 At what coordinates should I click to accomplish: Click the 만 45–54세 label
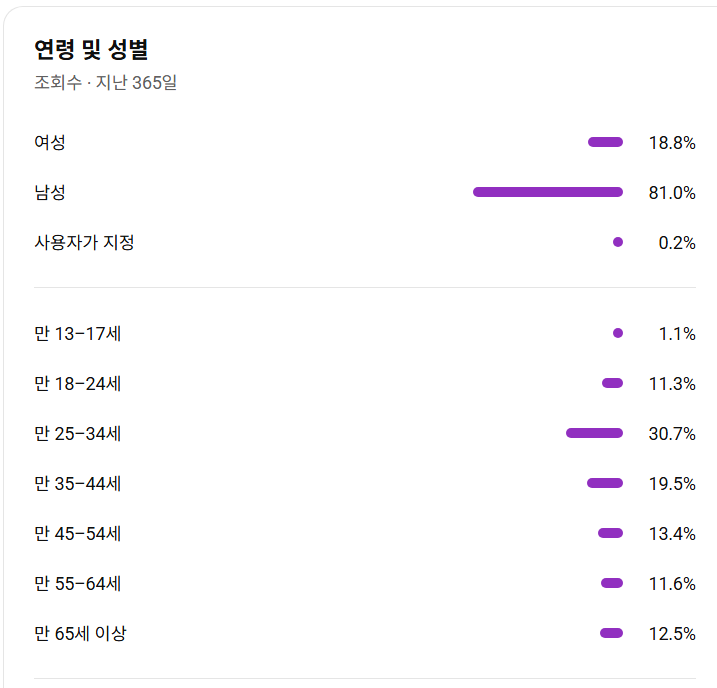tap(77, 534)
